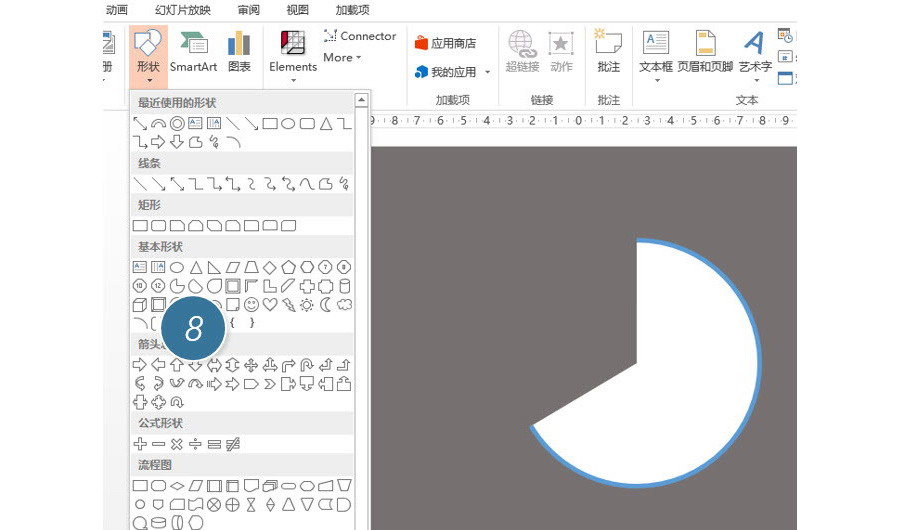The height and width of the screenshot is (530, 900).
Task: Click the 图表 chart icon
Action: 239,52
